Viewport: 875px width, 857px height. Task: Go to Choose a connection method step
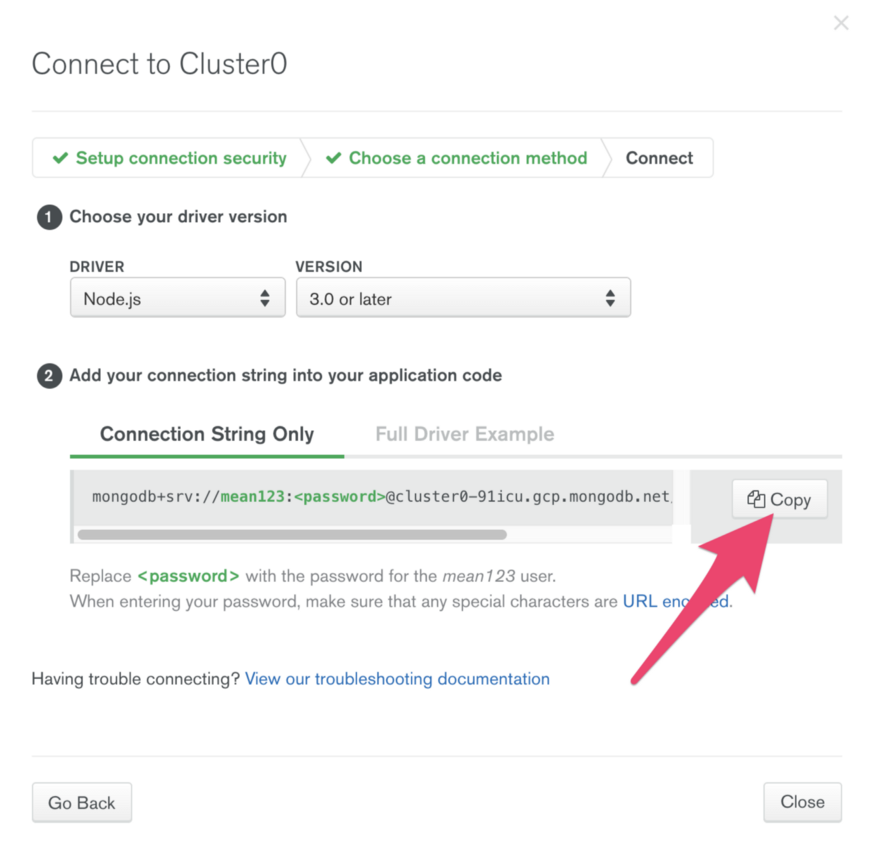pos(468,158)
